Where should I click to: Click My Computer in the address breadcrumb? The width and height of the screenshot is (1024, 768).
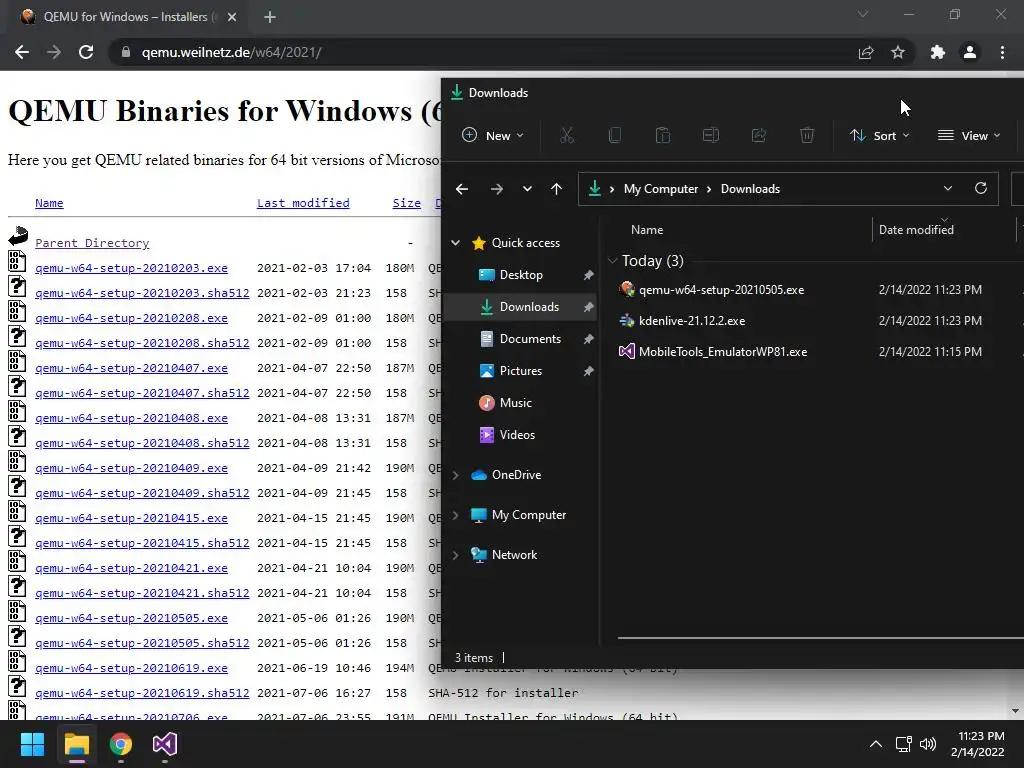(661, 189)
